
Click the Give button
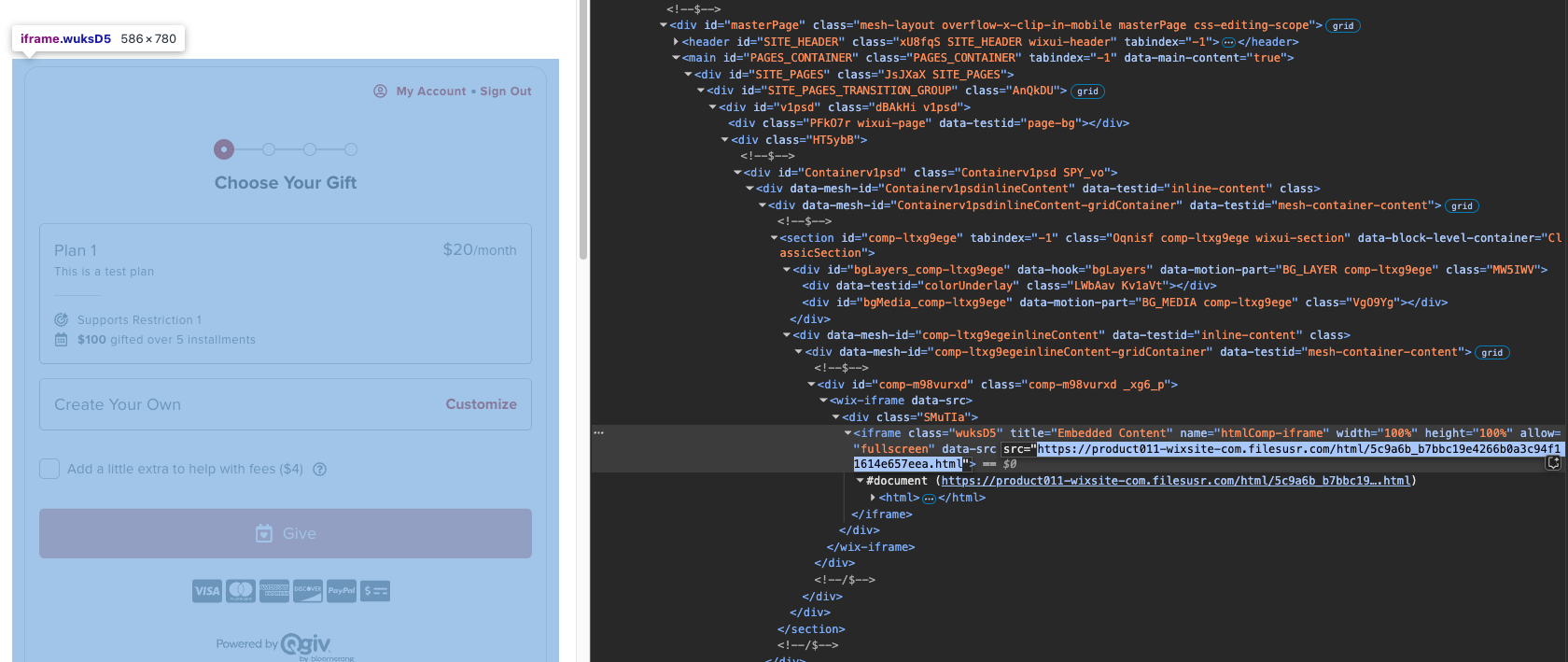click(x=286, y=533)
